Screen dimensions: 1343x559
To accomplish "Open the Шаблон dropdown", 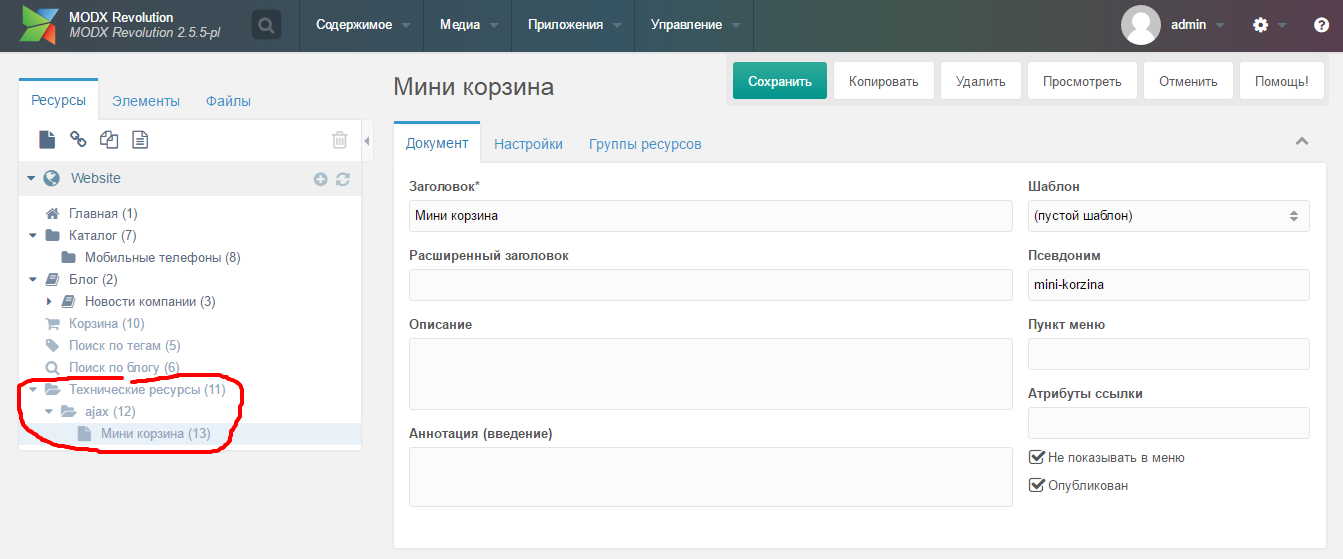I will 1168,215.
